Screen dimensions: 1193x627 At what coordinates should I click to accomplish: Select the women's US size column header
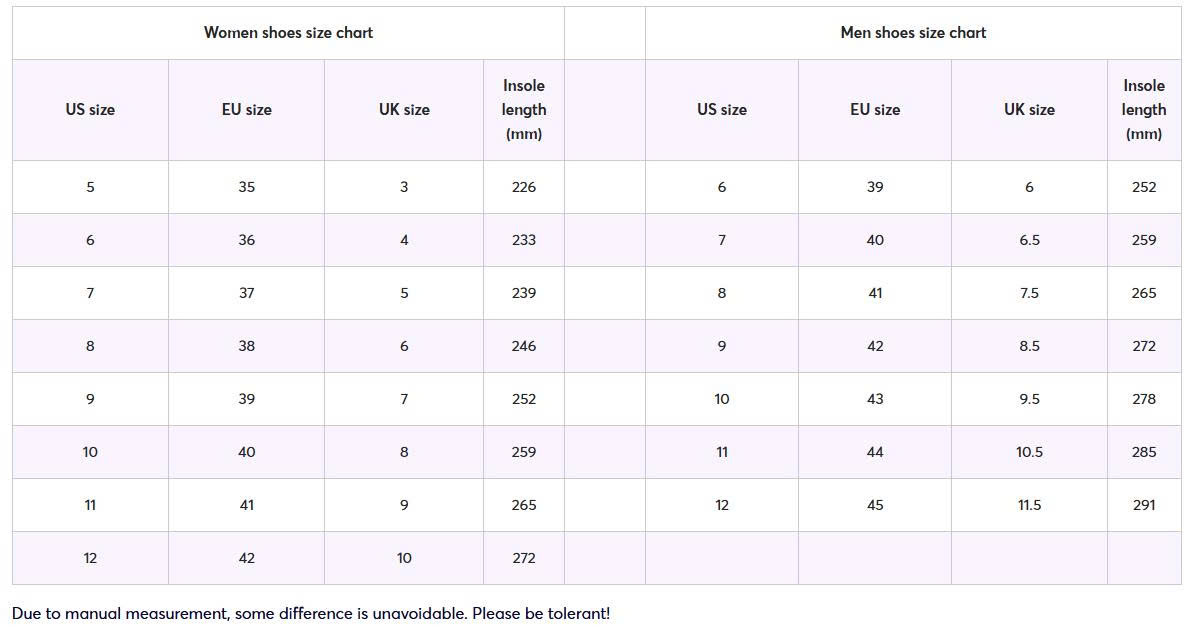pyautogui.click(x=90, y=110)
